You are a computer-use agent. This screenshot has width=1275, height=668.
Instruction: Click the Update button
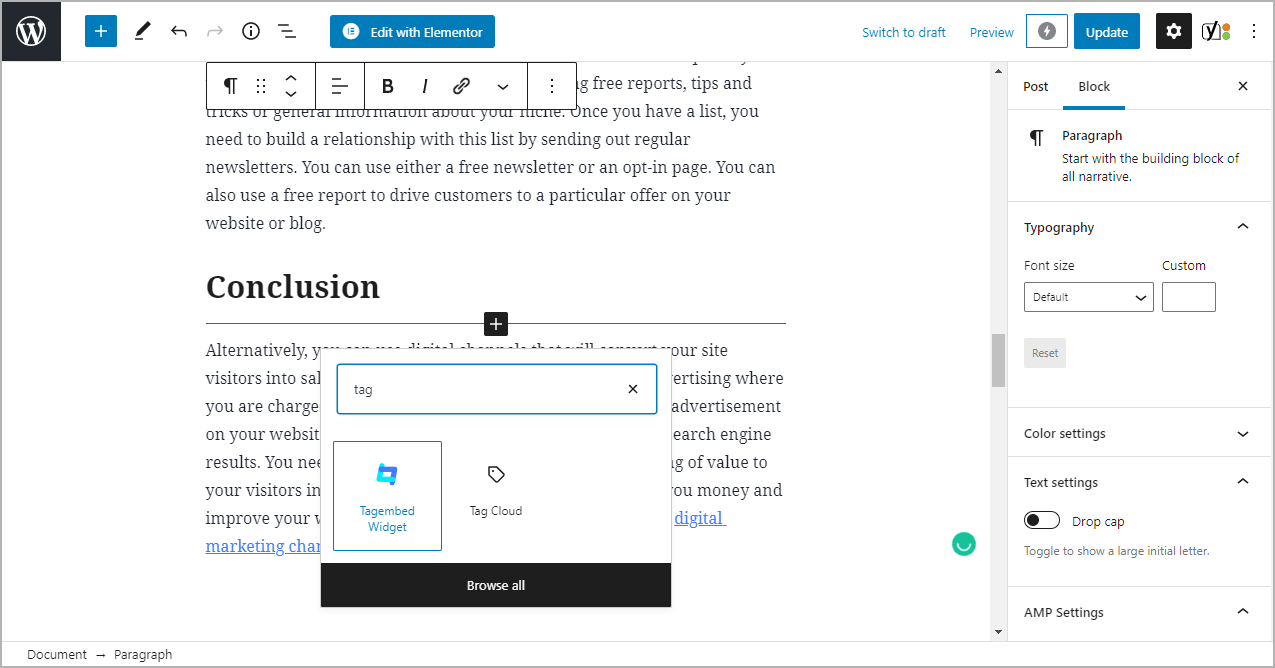coord(1107,31)
